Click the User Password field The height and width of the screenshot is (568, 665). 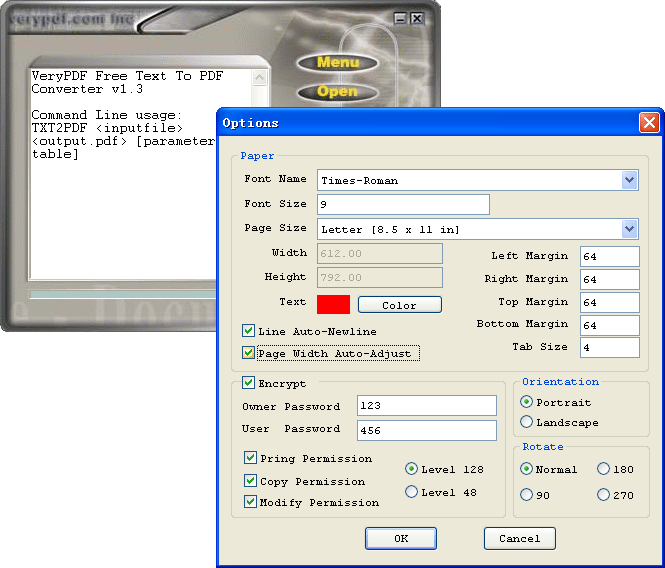(x=427, y=430)
